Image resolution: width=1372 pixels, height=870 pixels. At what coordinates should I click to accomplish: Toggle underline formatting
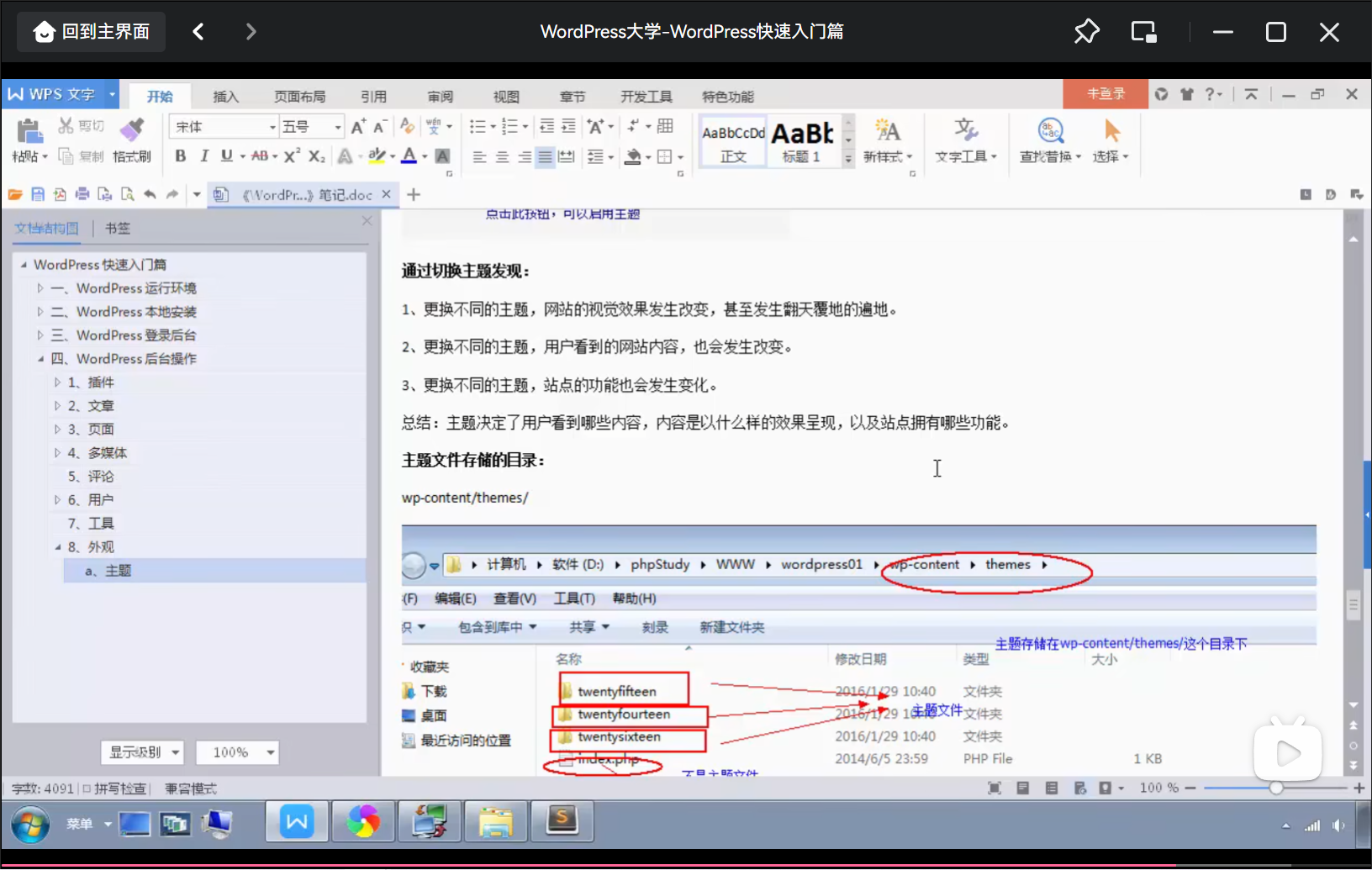pyautogui.click(x=226, y=156)
